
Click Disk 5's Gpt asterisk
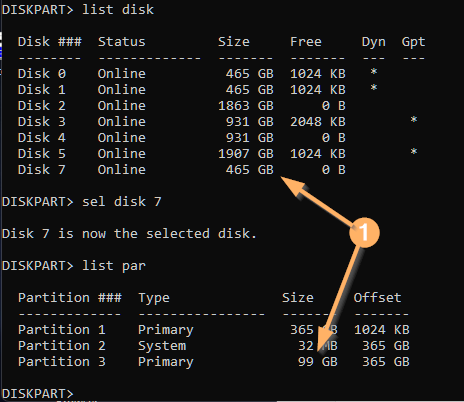pos(414,152)
